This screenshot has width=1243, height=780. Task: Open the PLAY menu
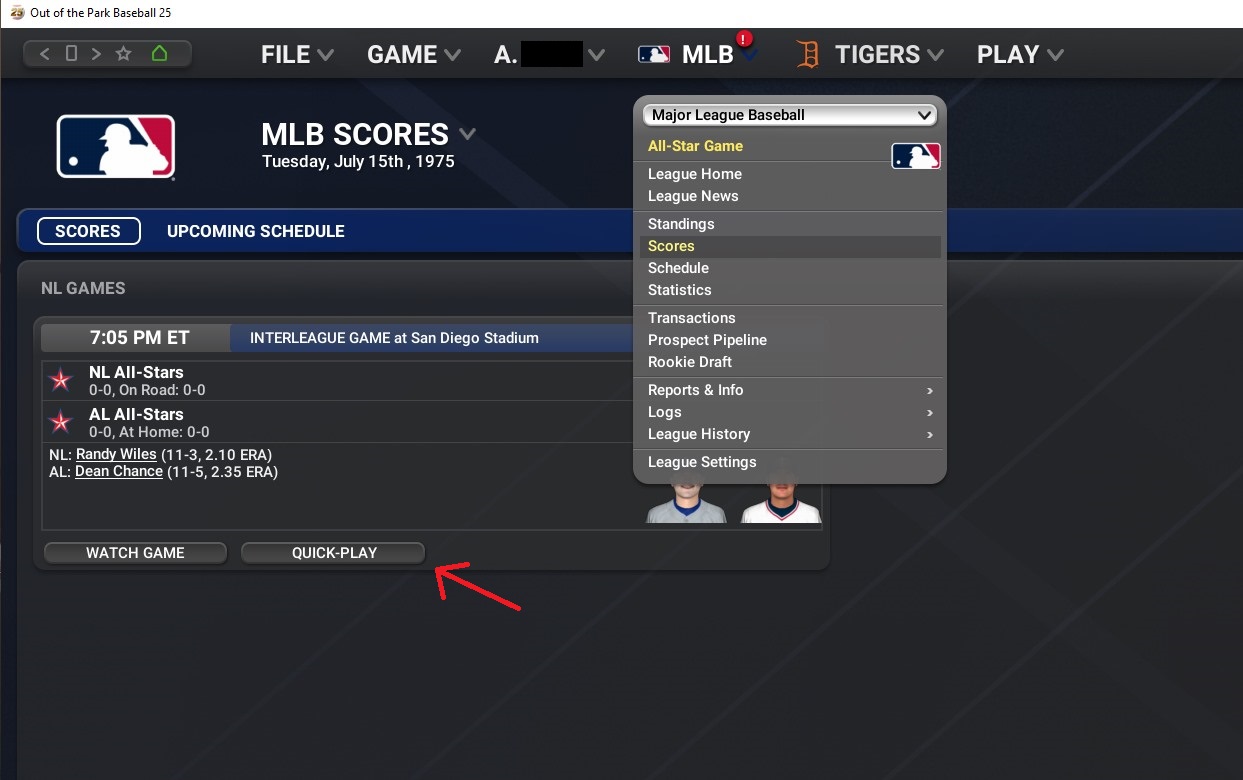tap(1020, 55)
